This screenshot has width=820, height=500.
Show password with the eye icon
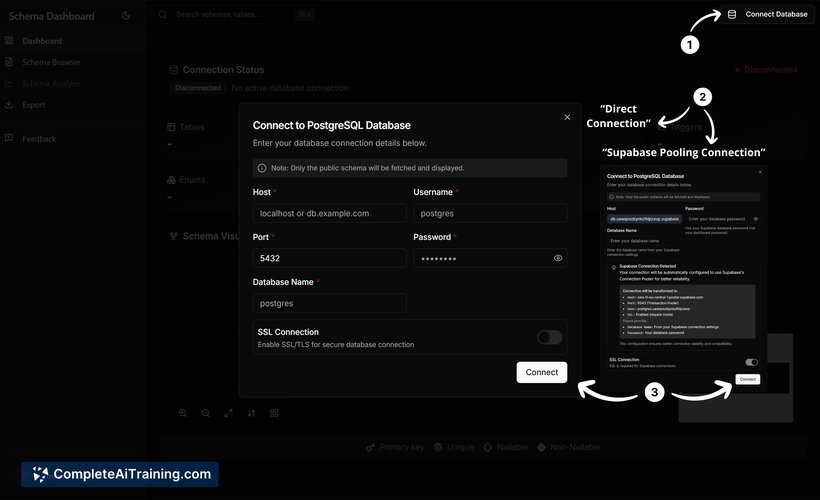point(558,258)
